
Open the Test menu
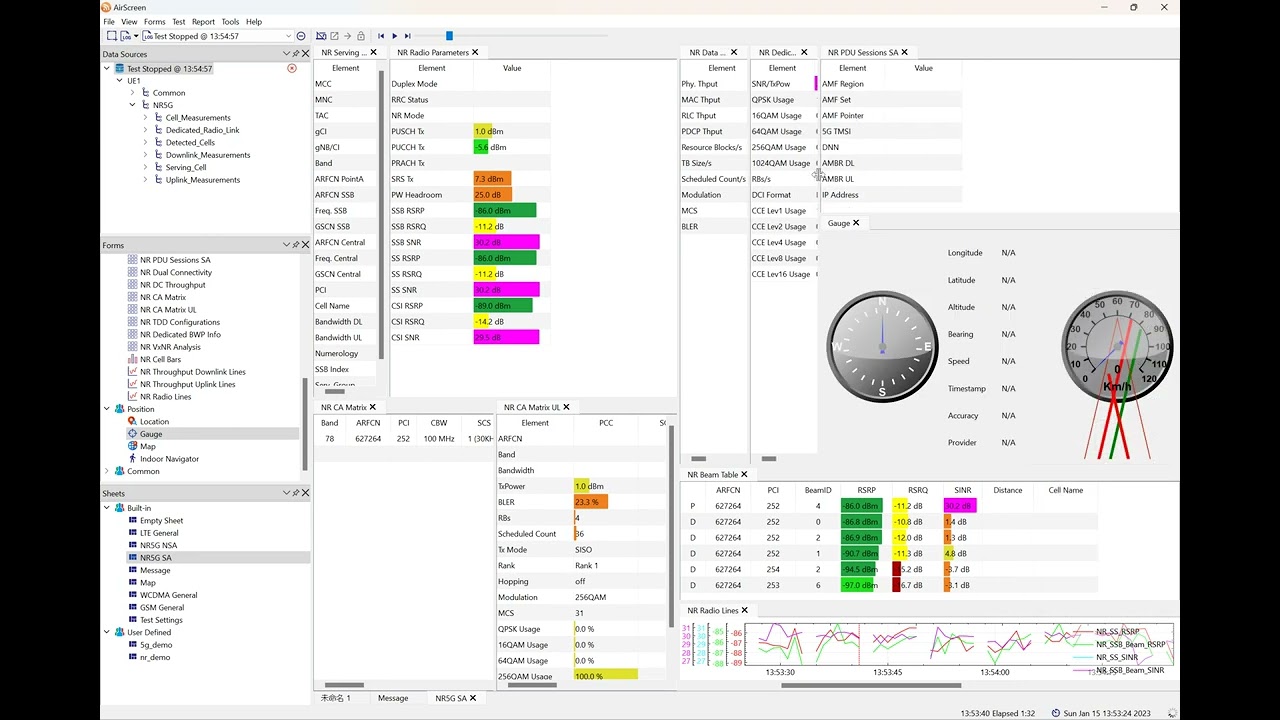pos(179,21)
